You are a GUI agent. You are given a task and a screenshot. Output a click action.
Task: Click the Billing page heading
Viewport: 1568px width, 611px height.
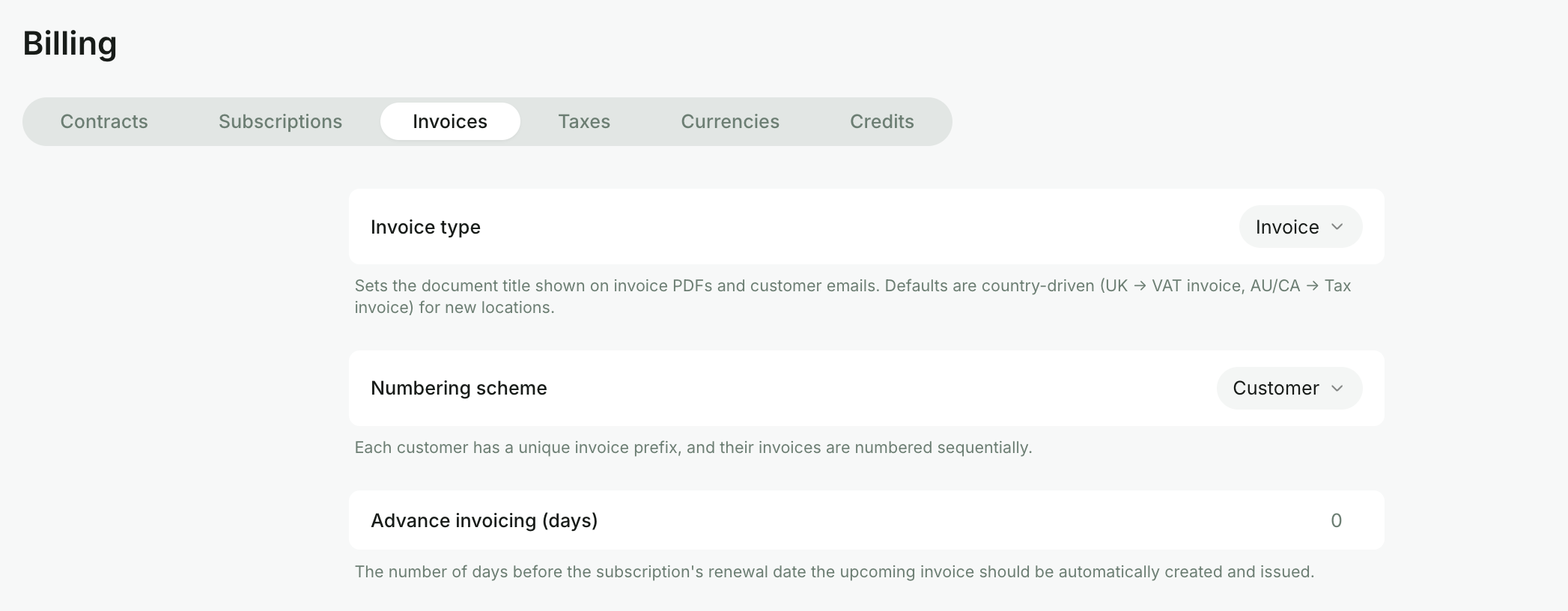coord(70,43)
